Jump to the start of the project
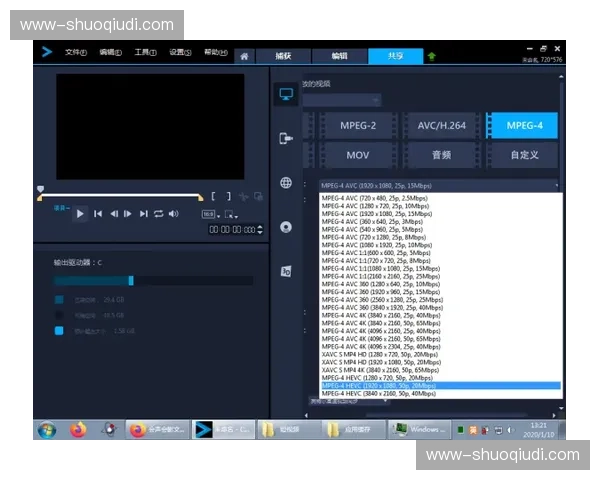The height and width of the screenshot is (480, 600). (x=98, y=214)
